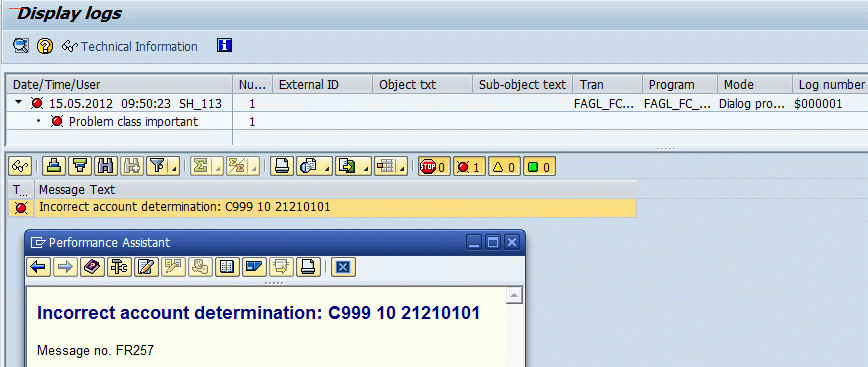Open the filter dropdown arrow
Screen dimensions: 868x367
pos(174,168)
